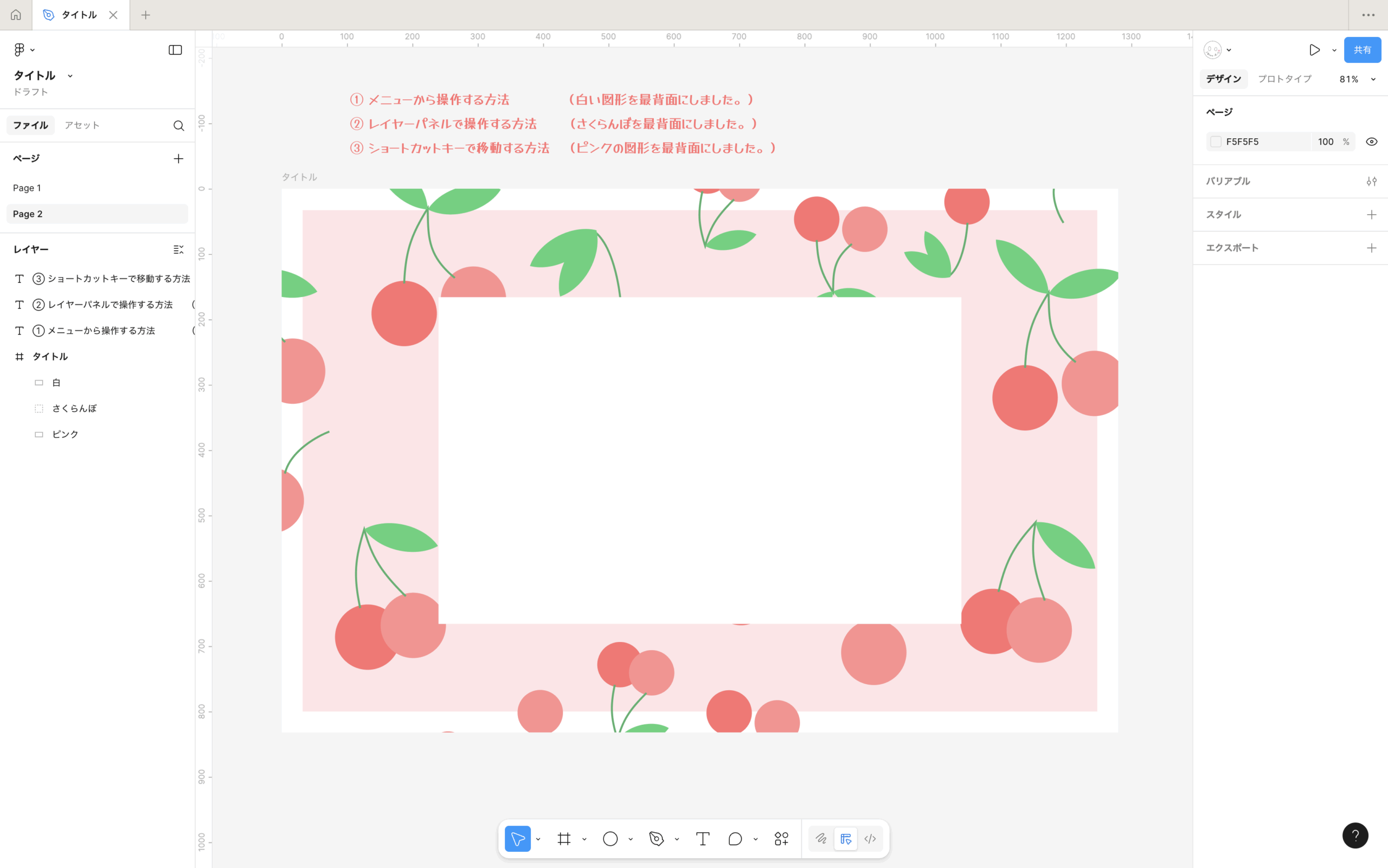The image size is (1388, 868).
Task: Click the search icon in left panel
Action: 178,125
